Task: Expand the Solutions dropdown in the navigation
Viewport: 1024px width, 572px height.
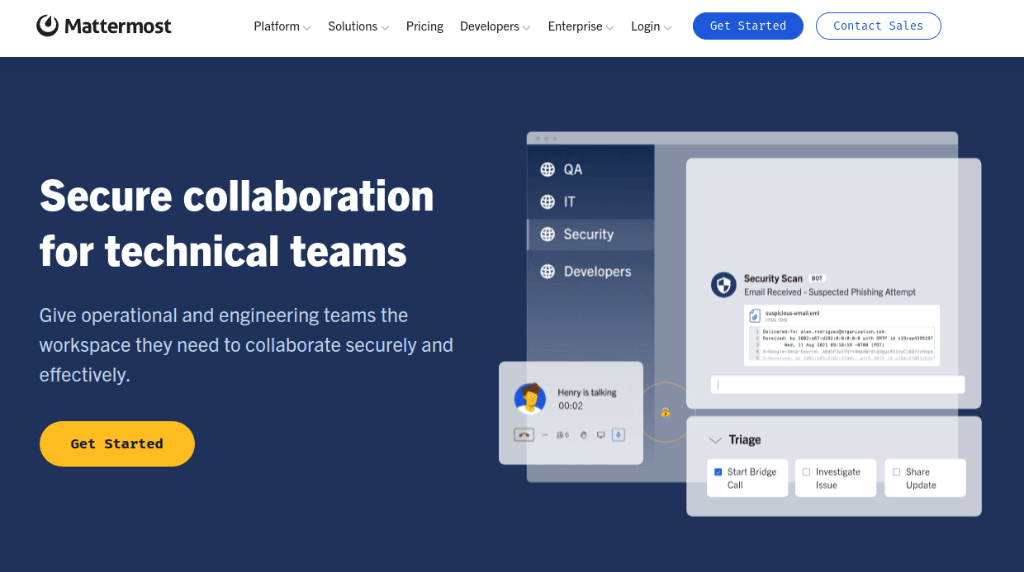Action: tap(358, 27)
